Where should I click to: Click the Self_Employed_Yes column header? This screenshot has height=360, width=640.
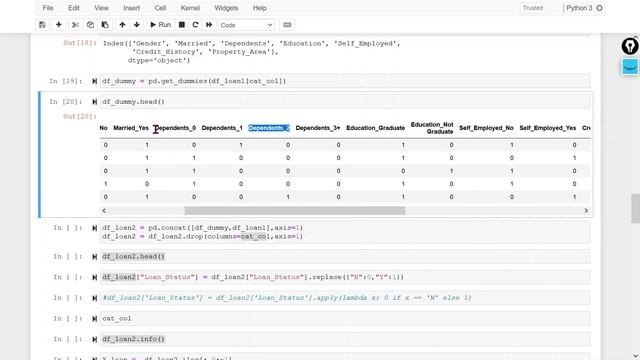point(548,128)
